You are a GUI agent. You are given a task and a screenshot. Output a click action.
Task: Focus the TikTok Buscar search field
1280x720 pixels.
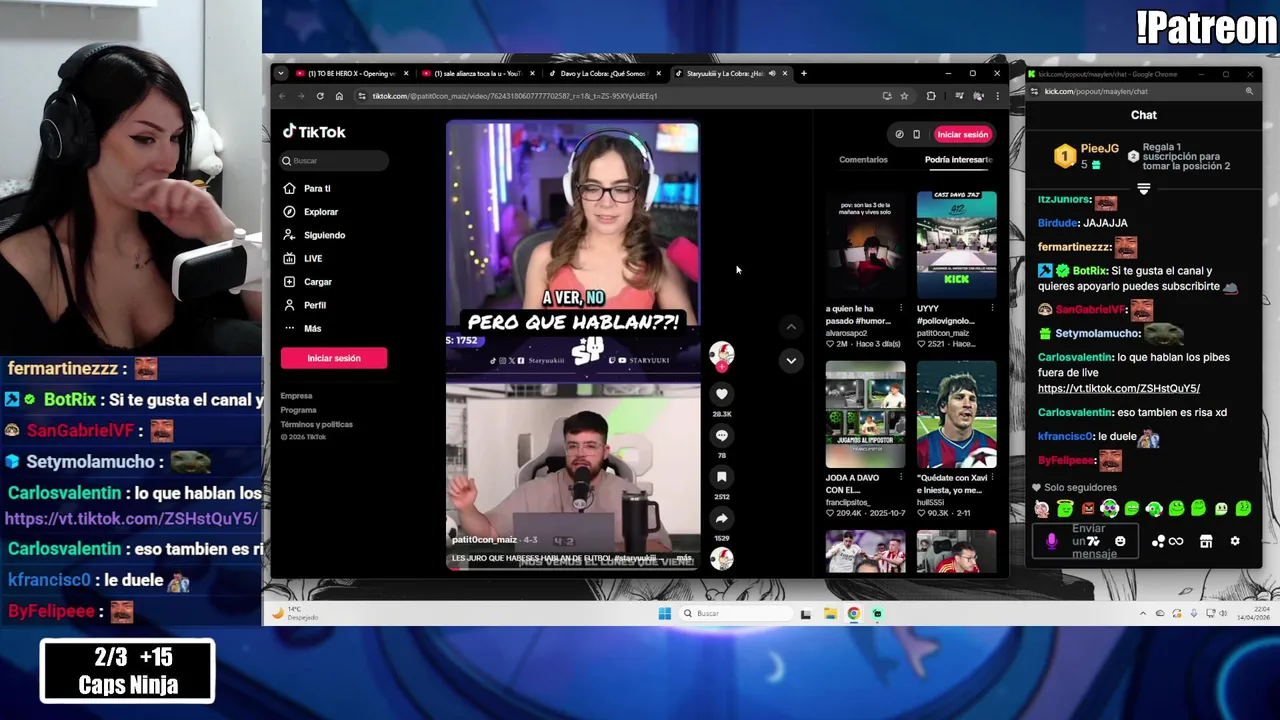click(x=334, y=160)
